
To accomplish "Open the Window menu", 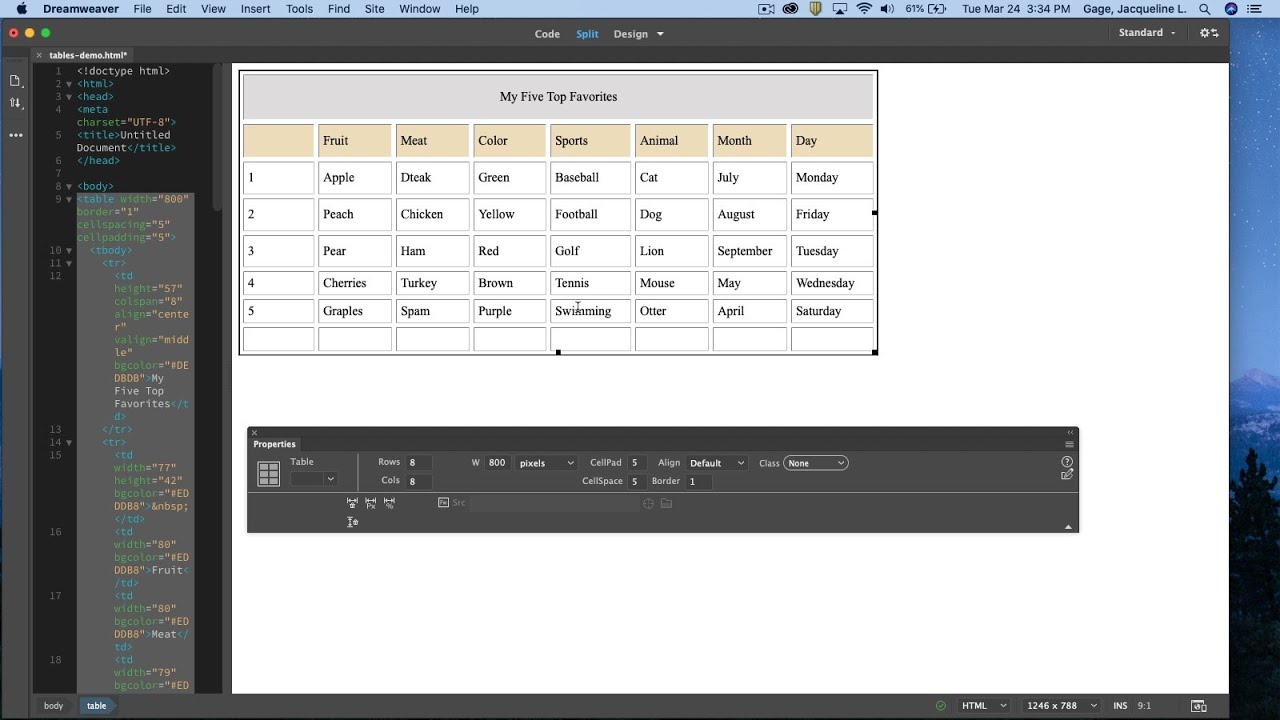I will pos(420,9).
